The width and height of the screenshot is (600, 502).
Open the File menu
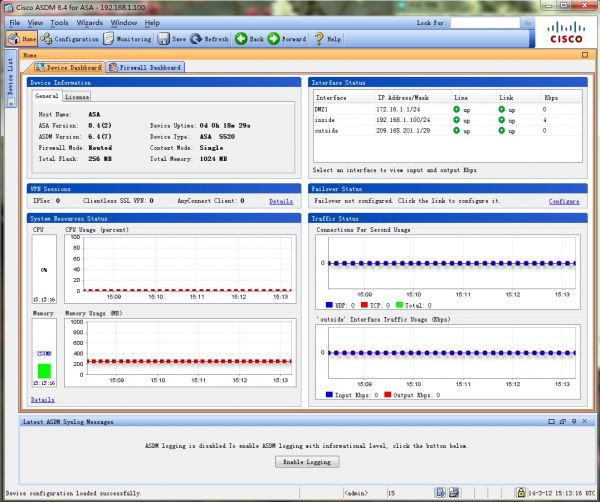(15, 23)
